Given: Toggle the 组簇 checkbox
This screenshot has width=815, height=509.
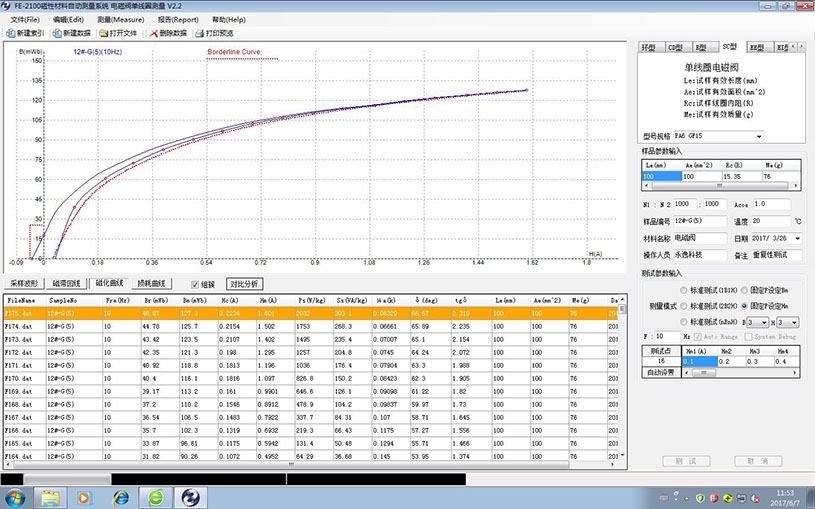Looking at the screenshot, I should tap(195, 284).
